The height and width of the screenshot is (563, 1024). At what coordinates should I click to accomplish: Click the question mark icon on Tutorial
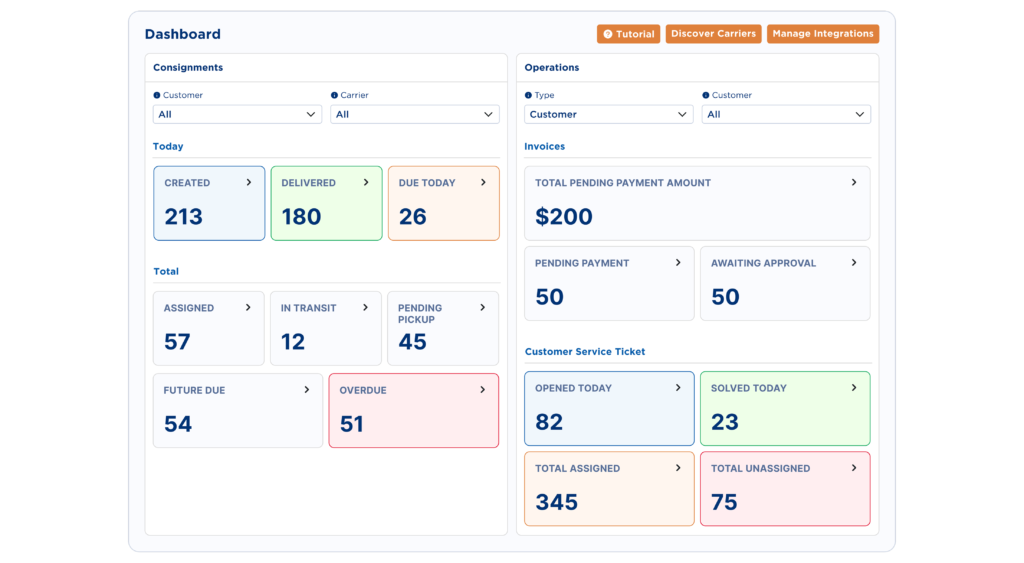(608, 34)
